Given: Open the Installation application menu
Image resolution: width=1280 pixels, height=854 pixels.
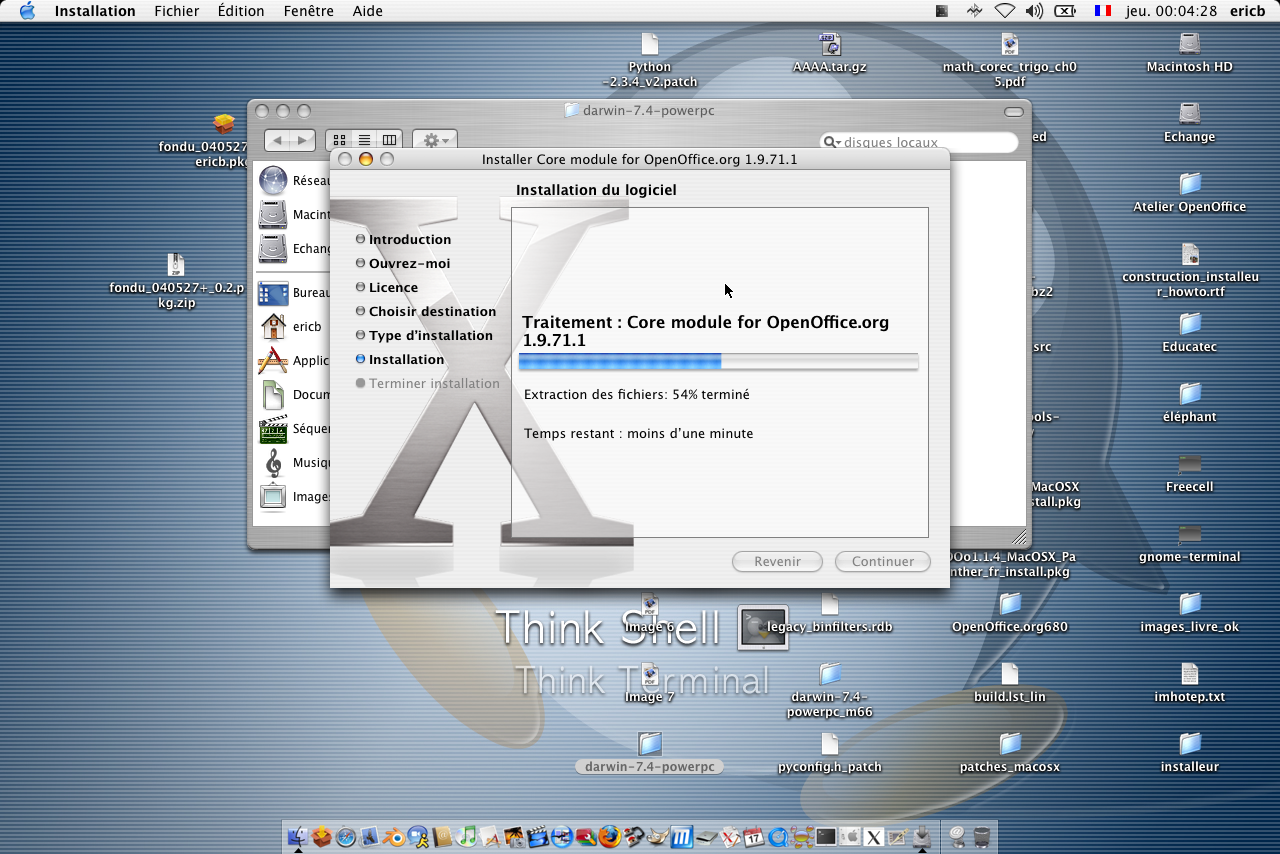Looking at the screenshot, I should click(95, 11).
